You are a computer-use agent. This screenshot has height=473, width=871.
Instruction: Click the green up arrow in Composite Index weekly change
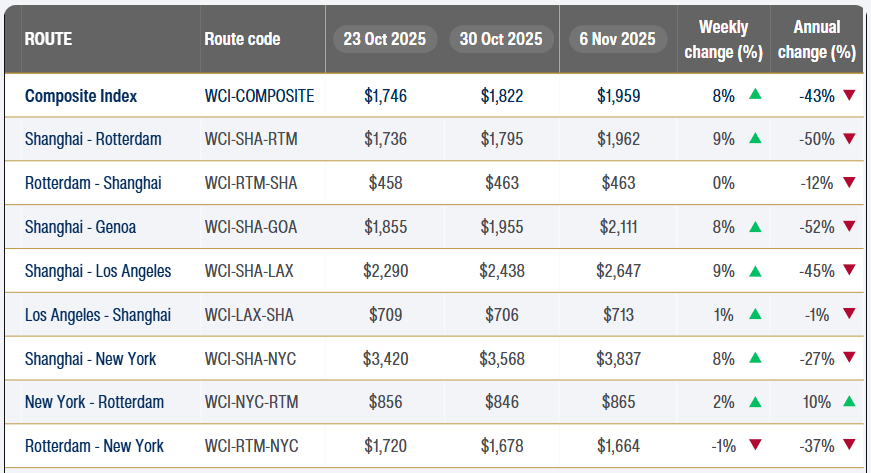tap(755, 96)
